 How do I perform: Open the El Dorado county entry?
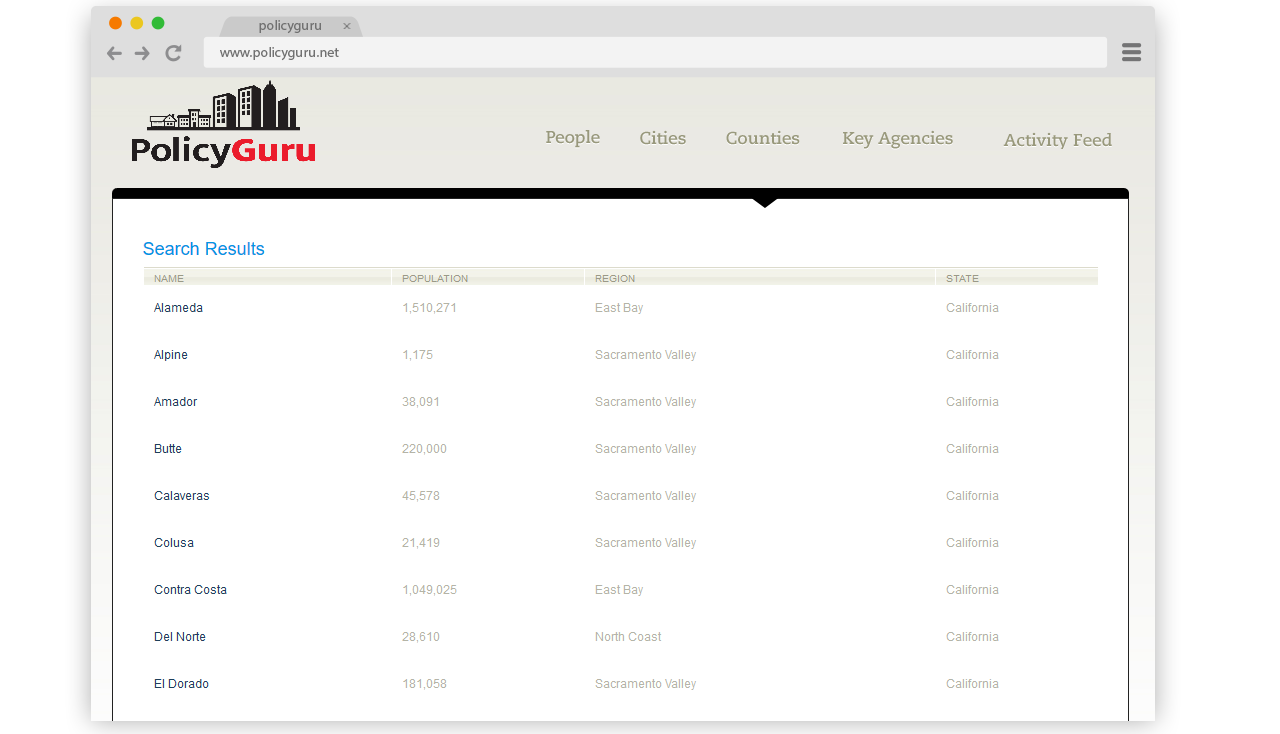coord(181,684)
